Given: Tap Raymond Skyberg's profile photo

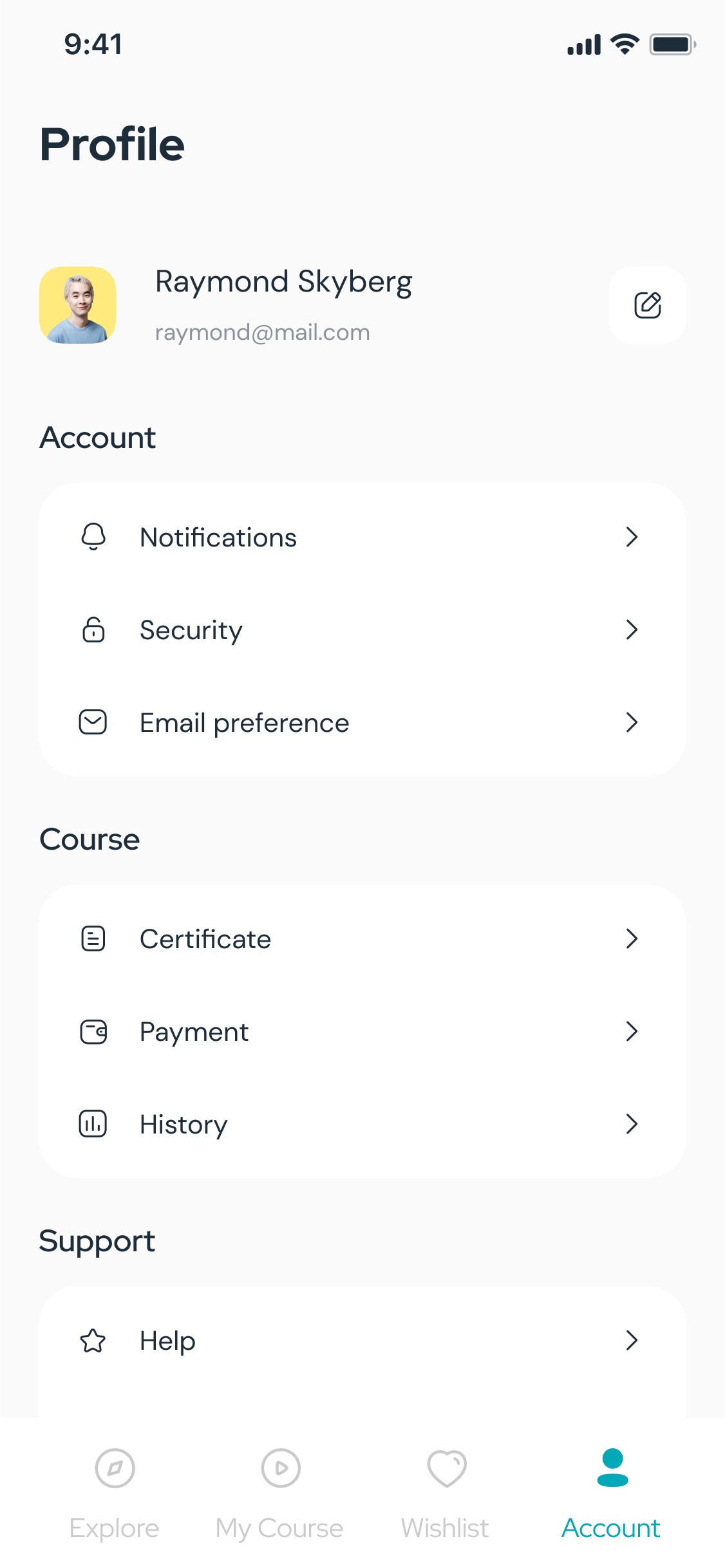Looking at the screenshot, I should coord(78,305).
